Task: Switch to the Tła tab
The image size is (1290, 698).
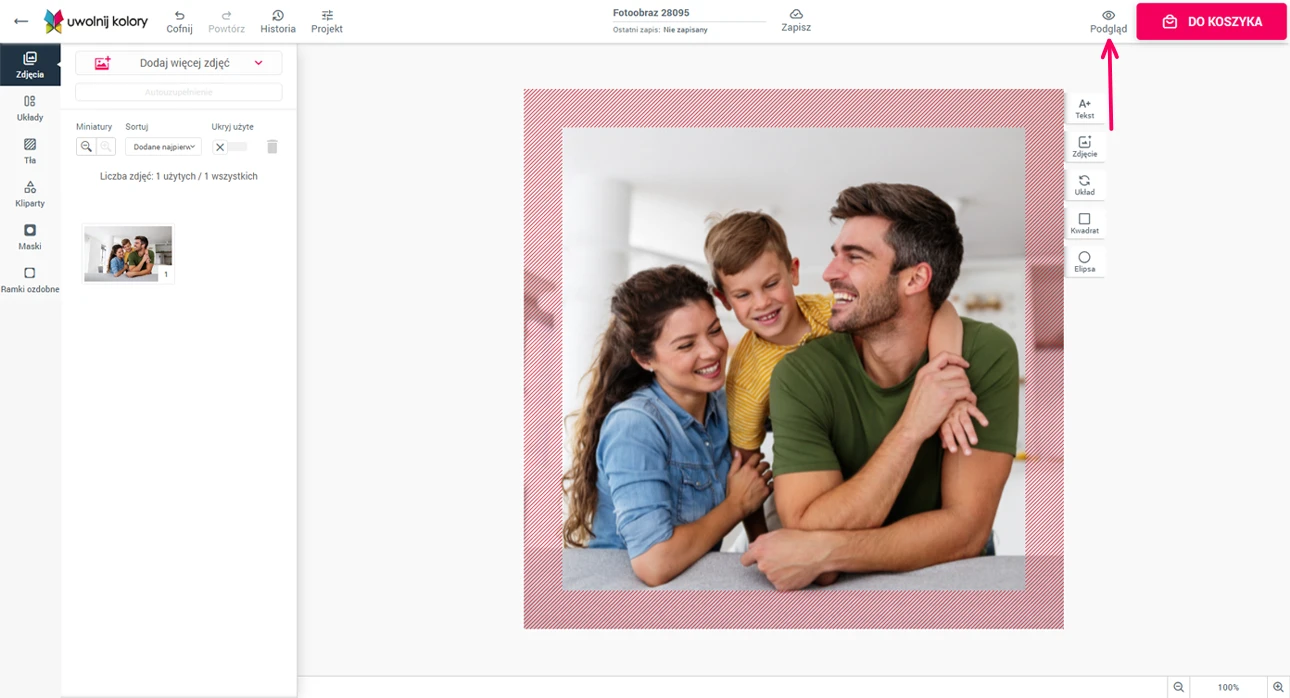Action: coord(30,151)
